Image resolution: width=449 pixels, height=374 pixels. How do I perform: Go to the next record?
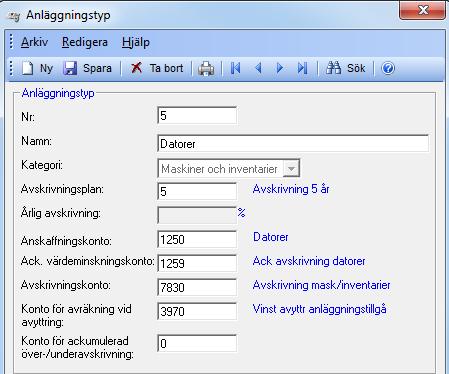(280, 68)
